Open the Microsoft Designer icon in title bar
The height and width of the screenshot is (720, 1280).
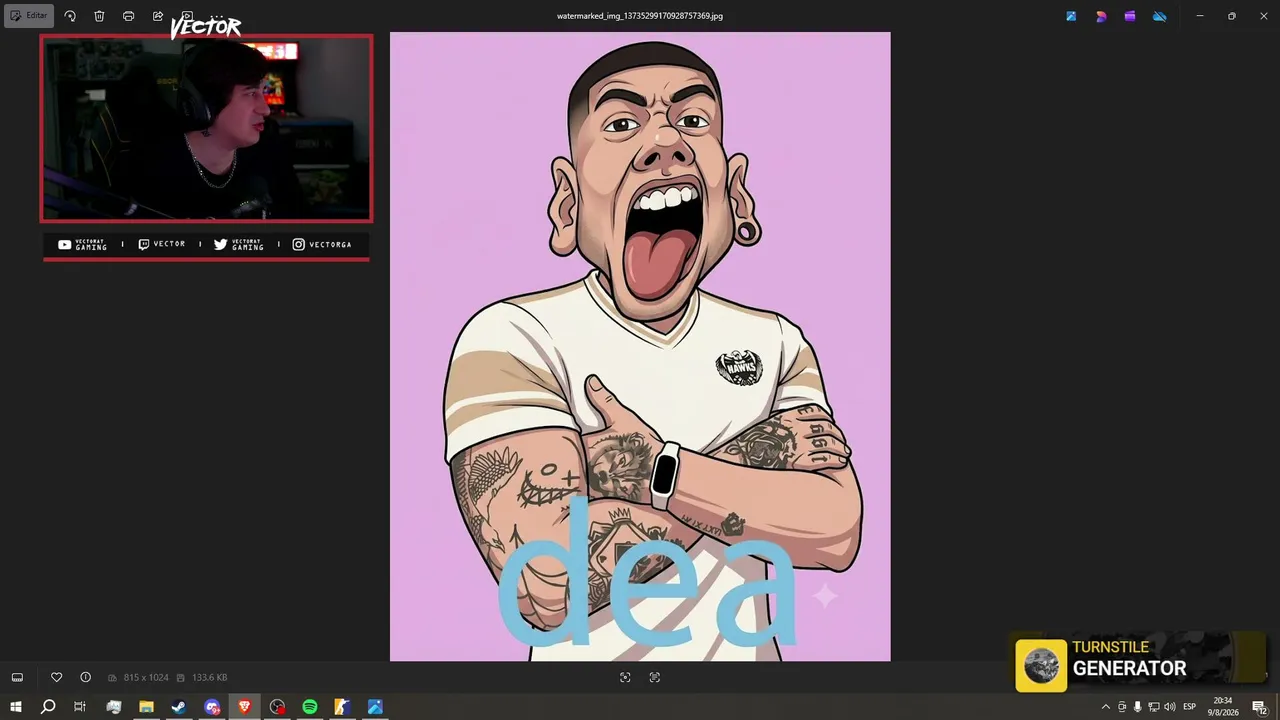[x=1101, y=16]
